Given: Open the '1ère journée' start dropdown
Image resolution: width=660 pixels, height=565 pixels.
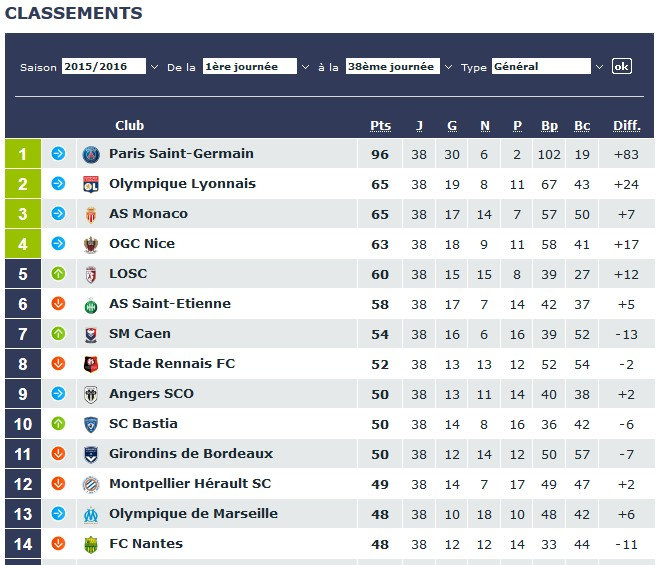Looking at the screenshot, I should point(256,67).
